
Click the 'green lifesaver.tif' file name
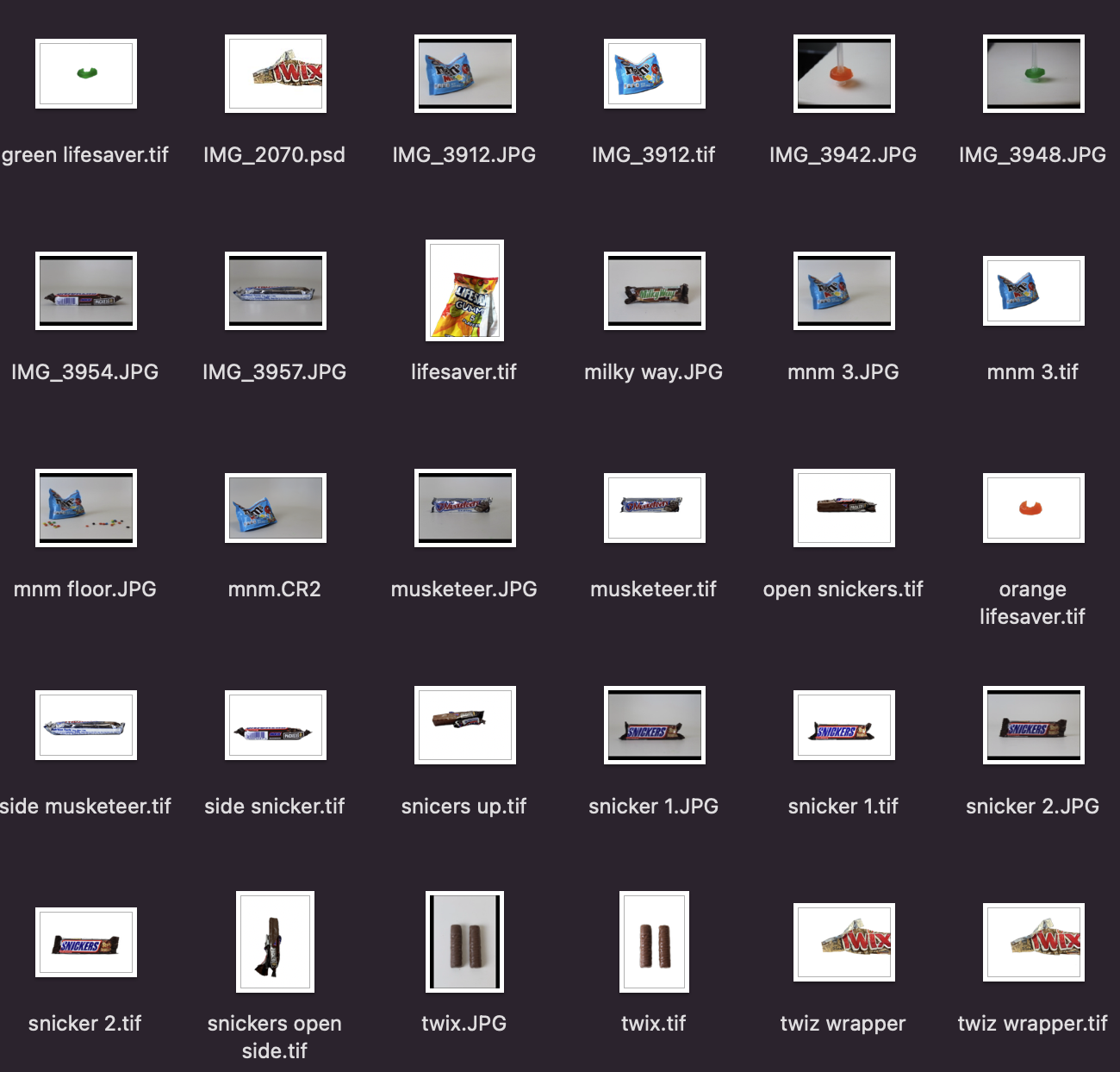tap(85, 155)
